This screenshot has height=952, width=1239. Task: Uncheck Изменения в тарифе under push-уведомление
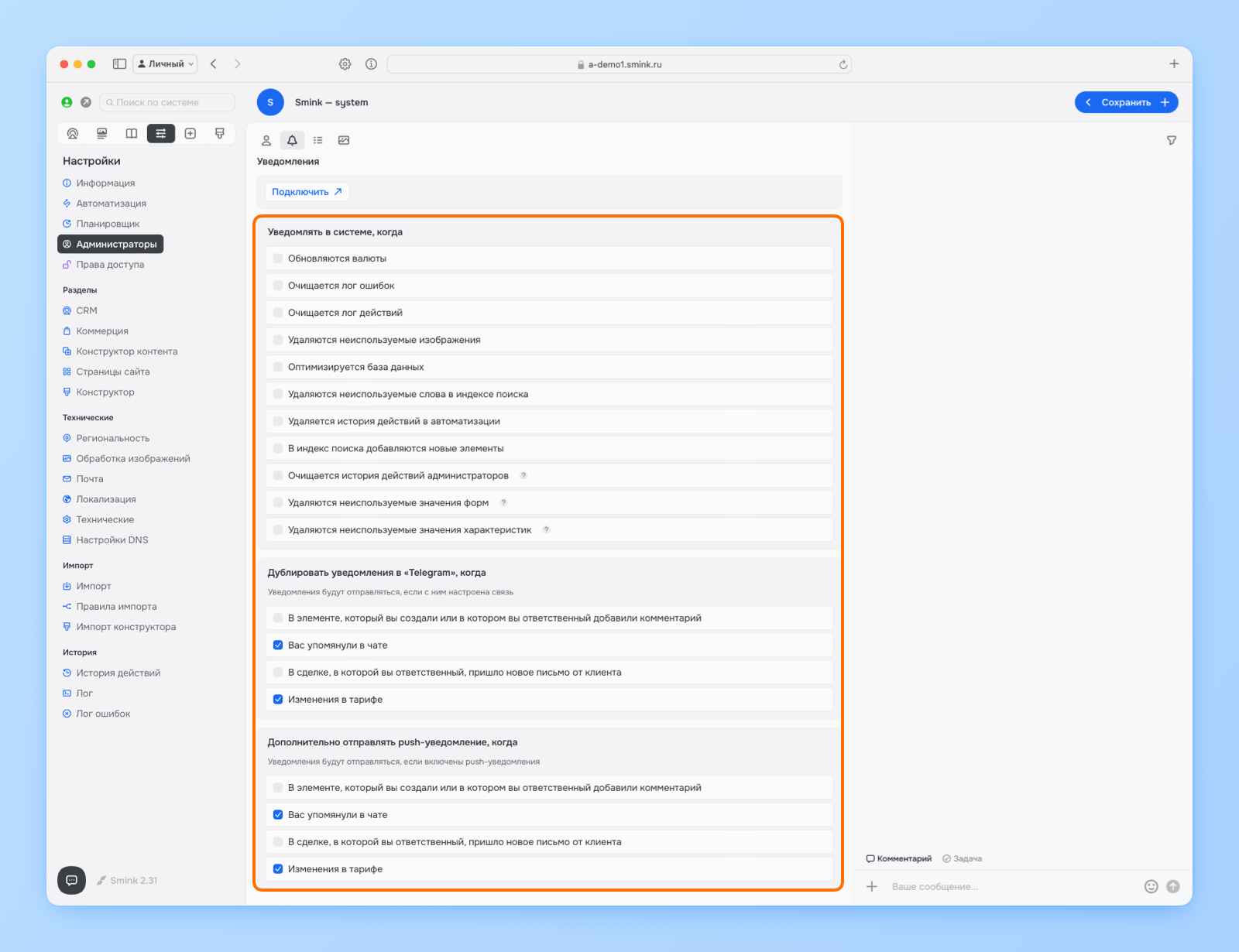(x=278, y=868)
